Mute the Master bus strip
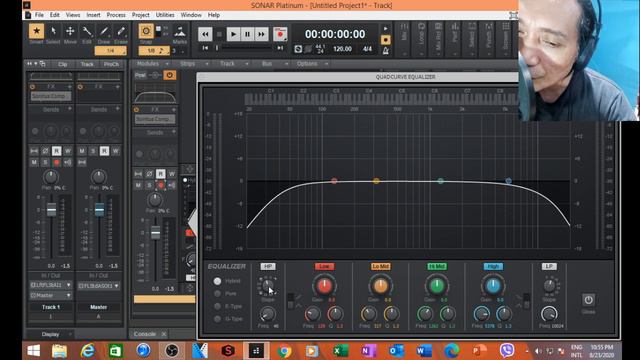640x360 pixels. [x=82, y=151]
